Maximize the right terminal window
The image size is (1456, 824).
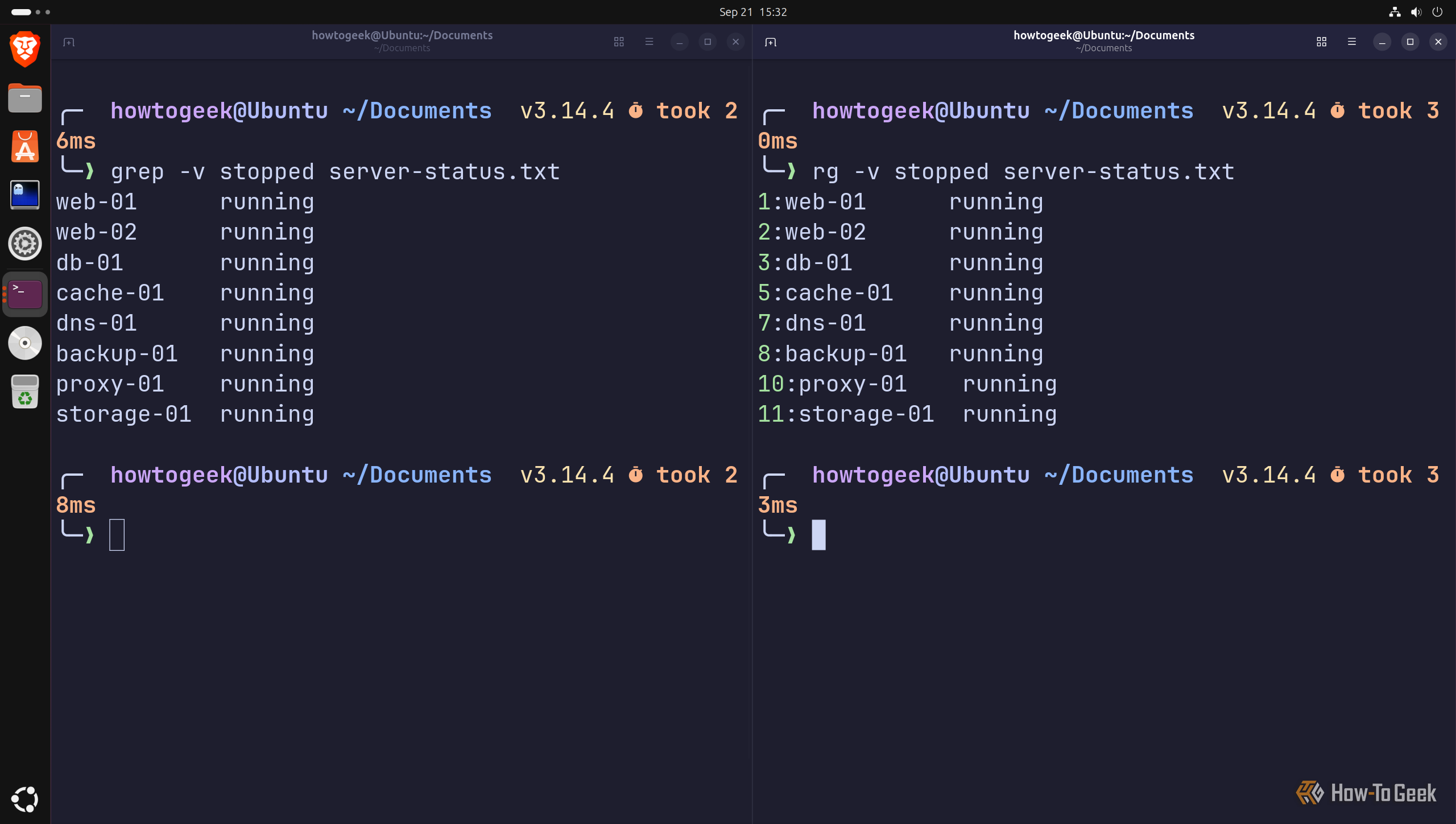[x=1410, y=42]
